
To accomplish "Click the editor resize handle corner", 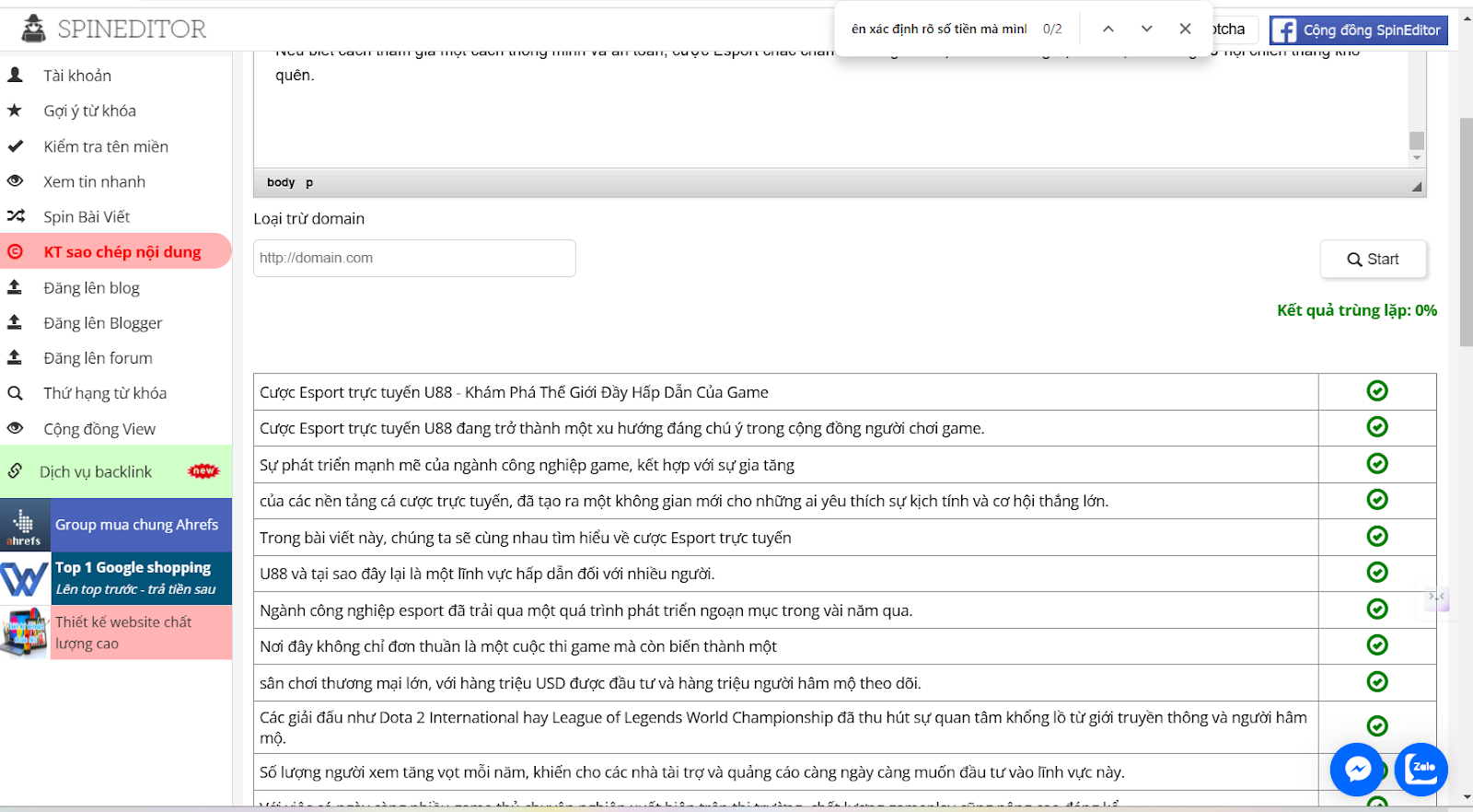I will point(1417,187).
